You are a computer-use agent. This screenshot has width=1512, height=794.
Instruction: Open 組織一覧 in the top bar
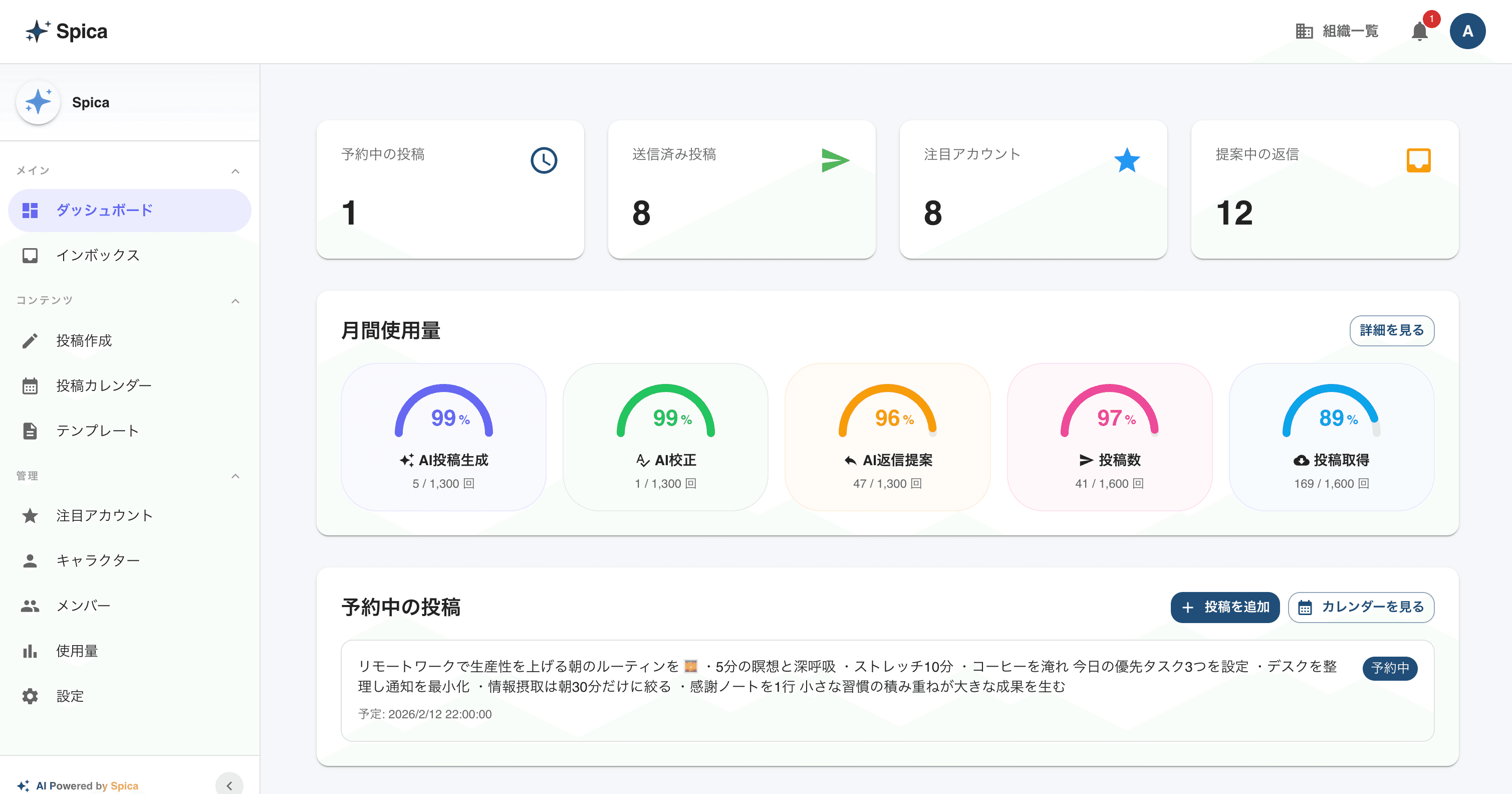(x=1337, y=31)
